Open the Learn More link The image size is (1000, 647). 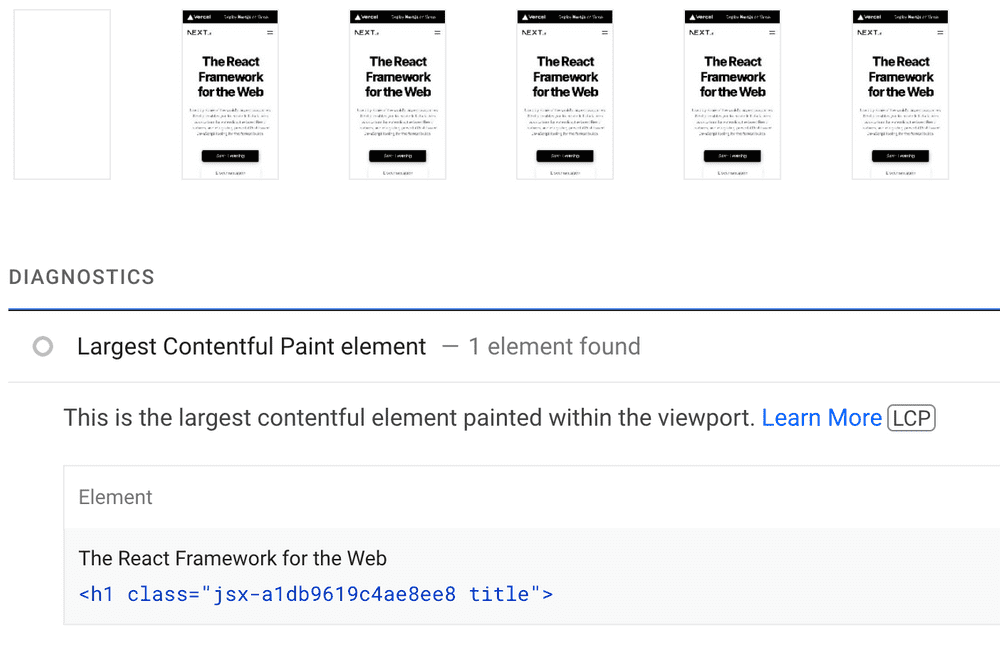coord(821,418)
